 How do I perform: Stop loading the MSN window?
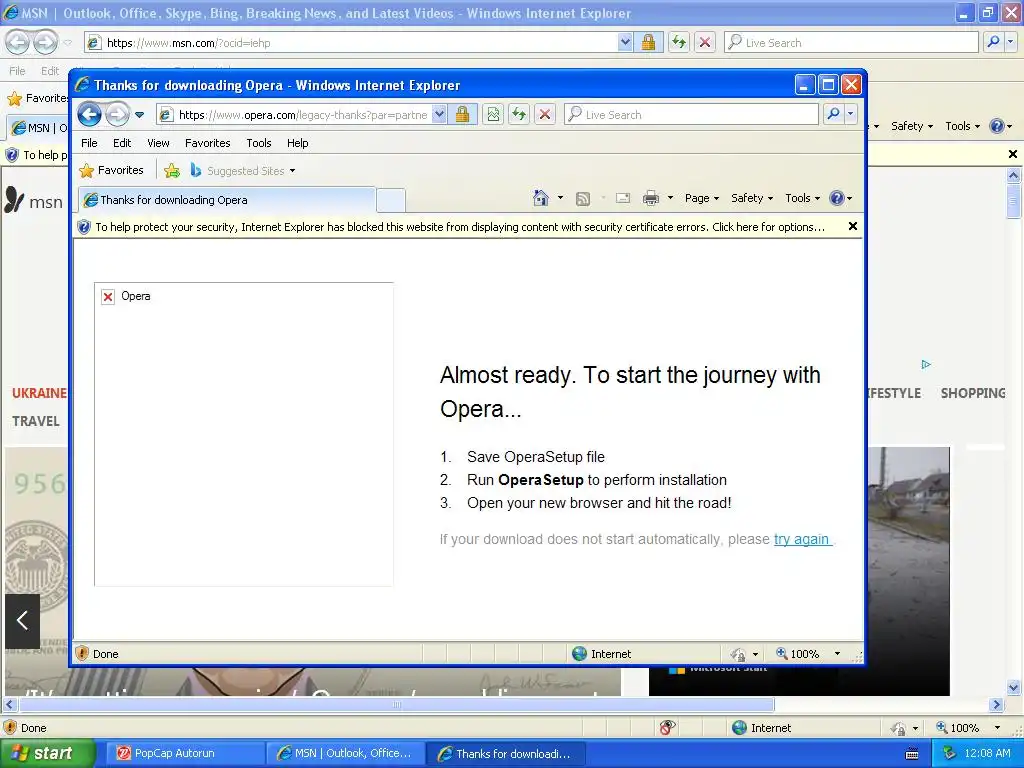pyautogui.click(x=705, y=42)
